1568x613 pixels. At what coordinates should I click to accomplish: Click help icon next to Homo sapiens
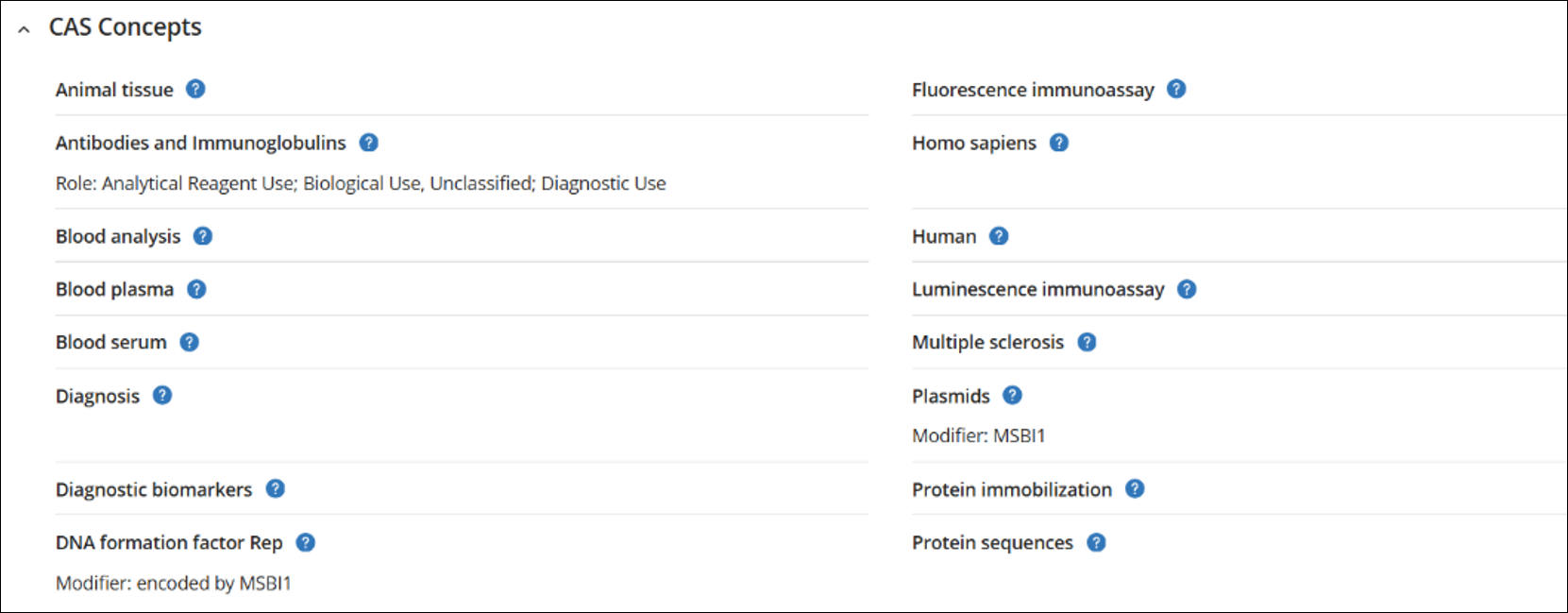pyautogui.click(x=1059, y=143)
